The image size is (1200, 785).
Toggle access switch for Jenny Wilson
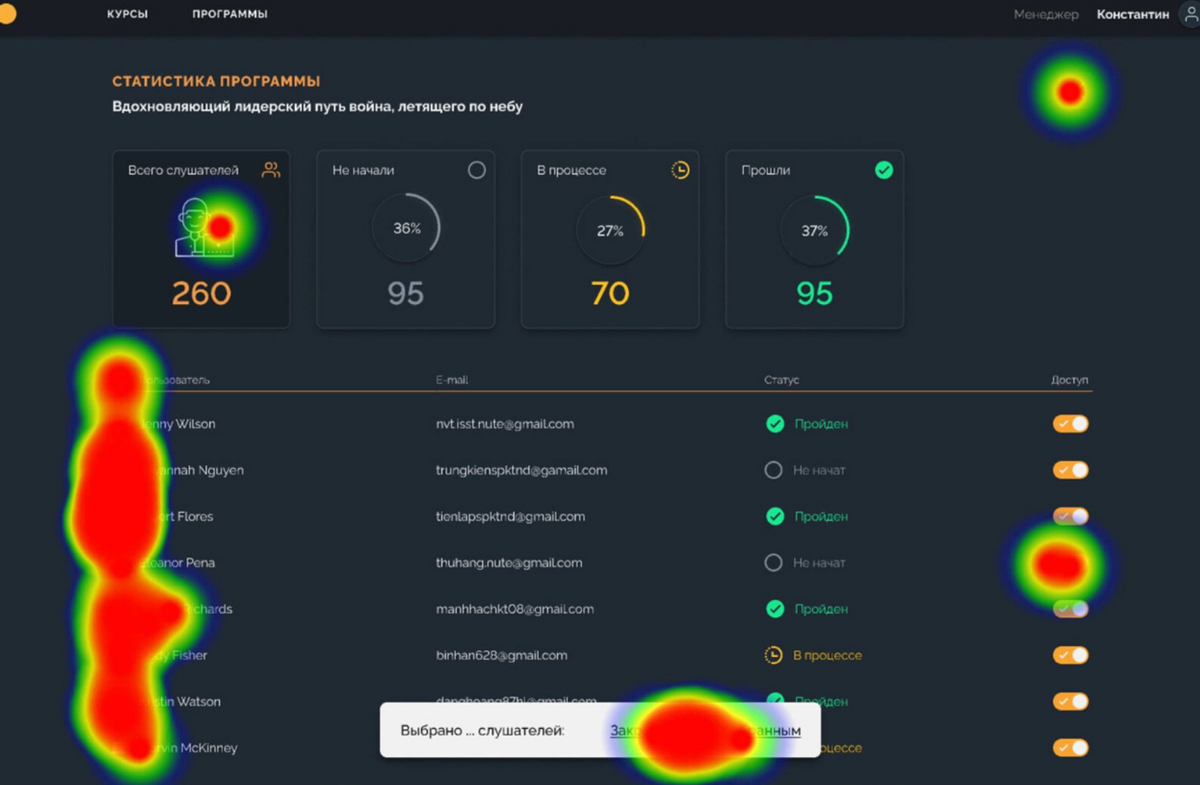point(1070,424)
